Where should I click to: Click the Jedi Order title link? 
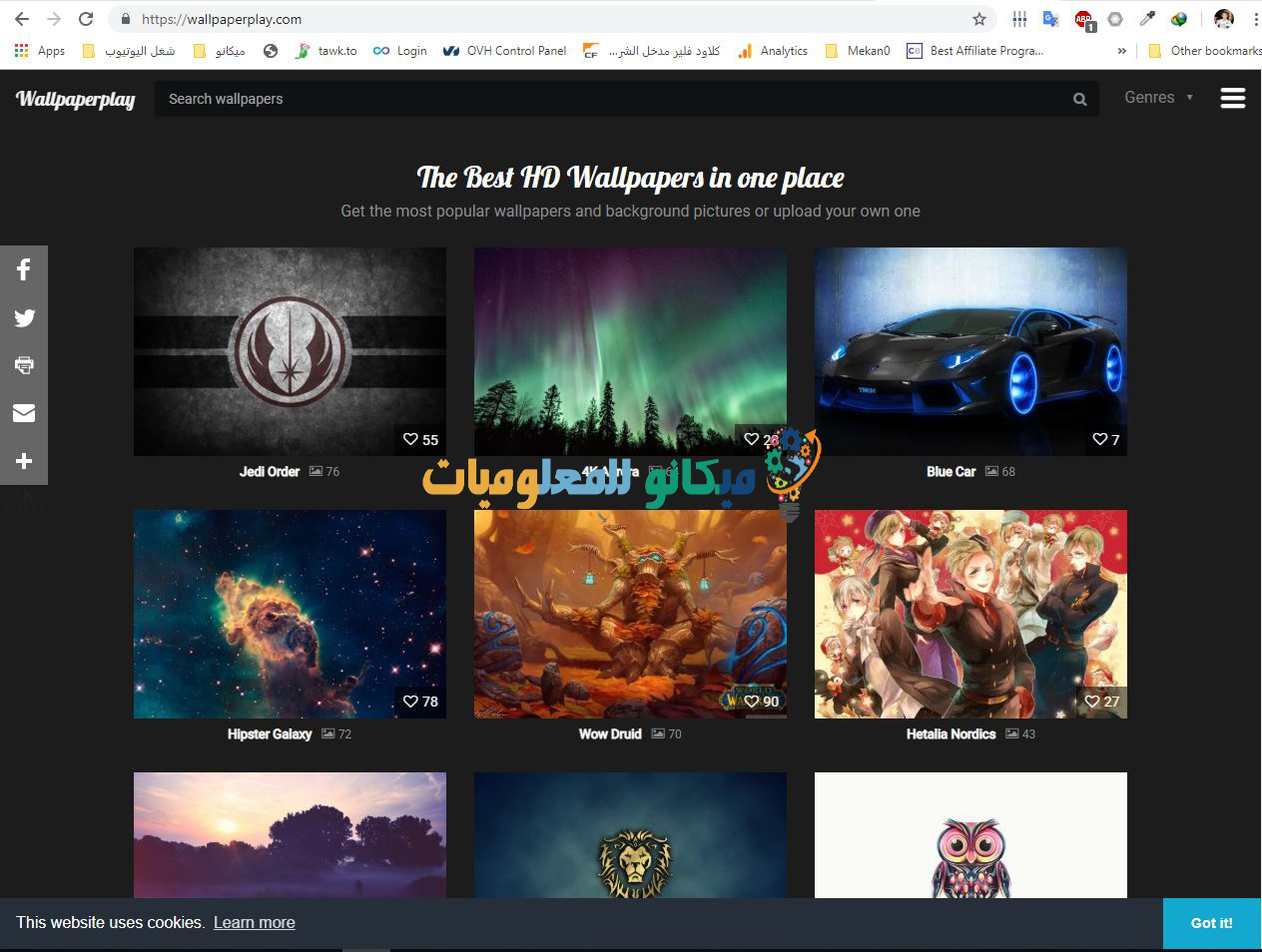pyautogui.click(x=270, y=472)
